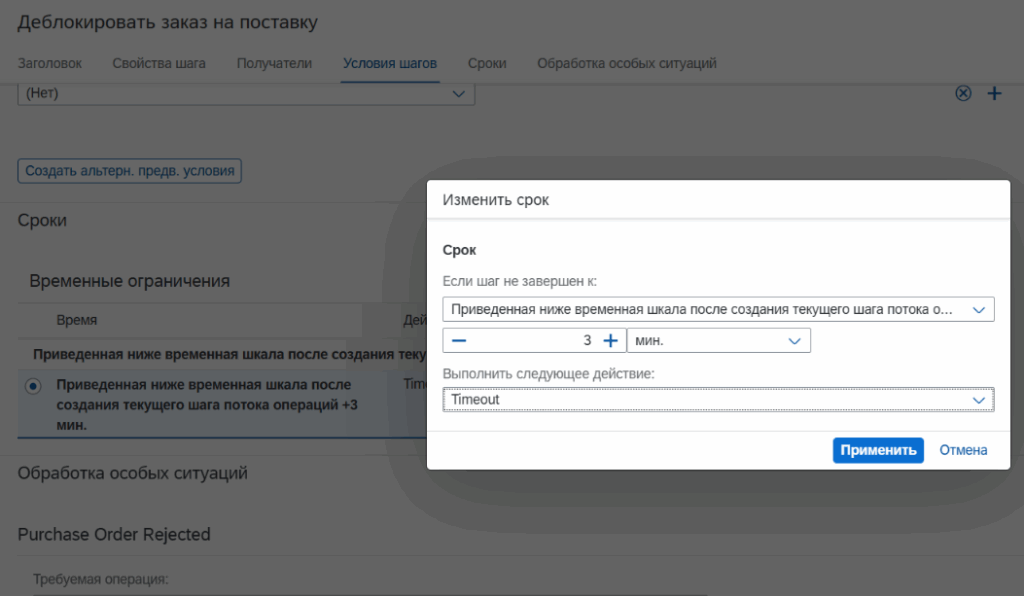Cancel the dialog with Отмена
1024x596 pixels.
[963, 450]
